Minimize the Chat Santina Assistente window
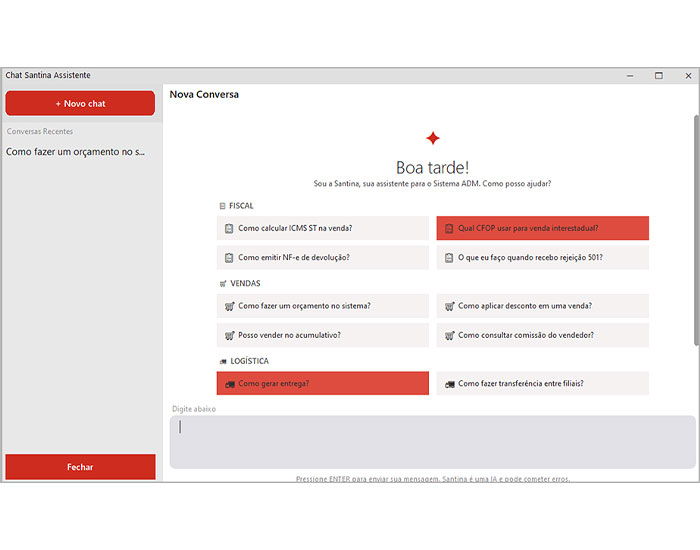 click(630, 76)
